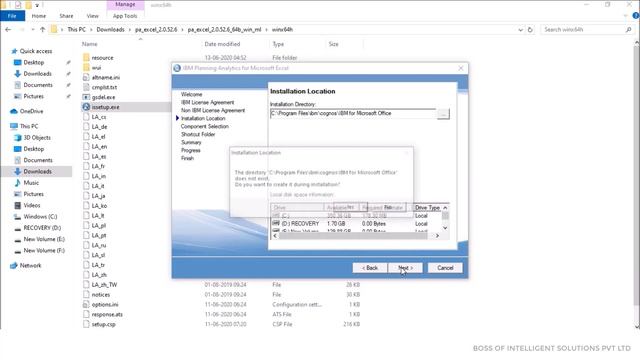
Task: Open RECOVERY (D:) drive in navigation pane
Action: tap(42, 228)
